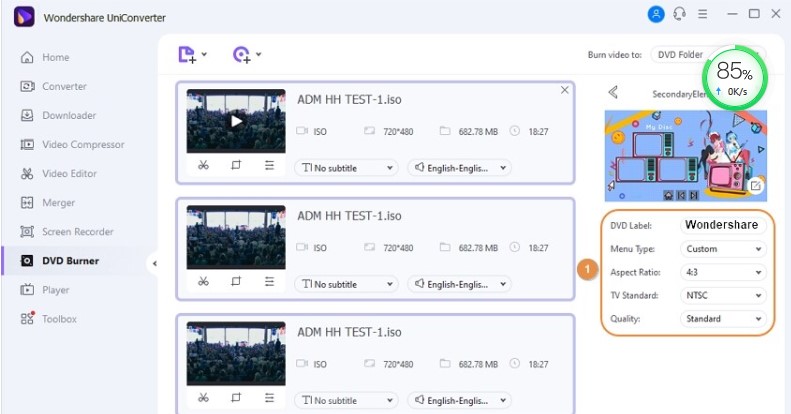
Task: Crop the first video with crop icon
Action: pos(236,165)
